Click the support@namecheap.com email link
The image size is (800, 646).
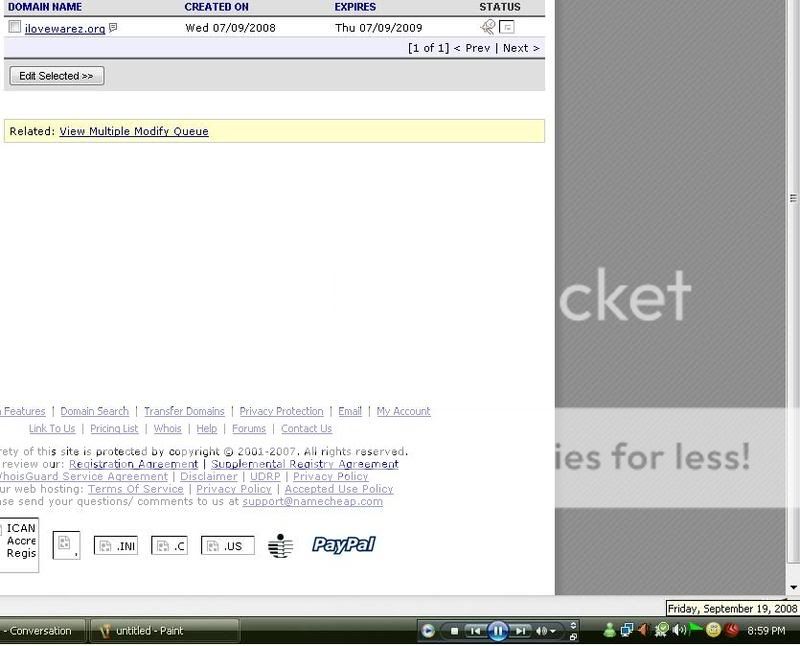[x=312, y=502]
